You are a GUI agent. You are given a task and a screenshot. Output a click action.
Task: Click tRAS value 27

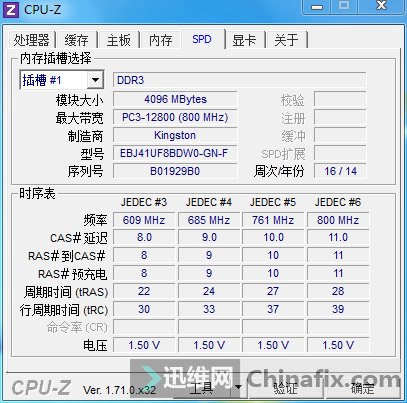pos(273,291)
